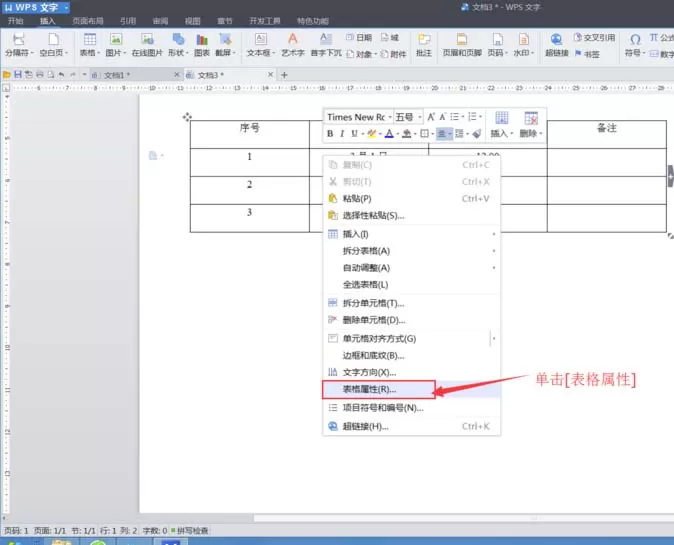This screenshot has width=674, height=545.
Task: Open the Times New Roman font dropdown
Action: 359,117
